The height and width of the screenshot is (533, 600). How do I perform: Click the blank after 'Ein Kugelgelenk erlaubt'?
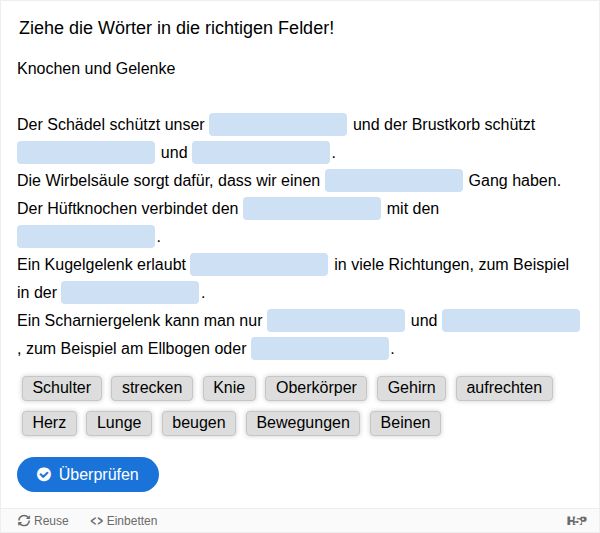click(x=259, y=265)
